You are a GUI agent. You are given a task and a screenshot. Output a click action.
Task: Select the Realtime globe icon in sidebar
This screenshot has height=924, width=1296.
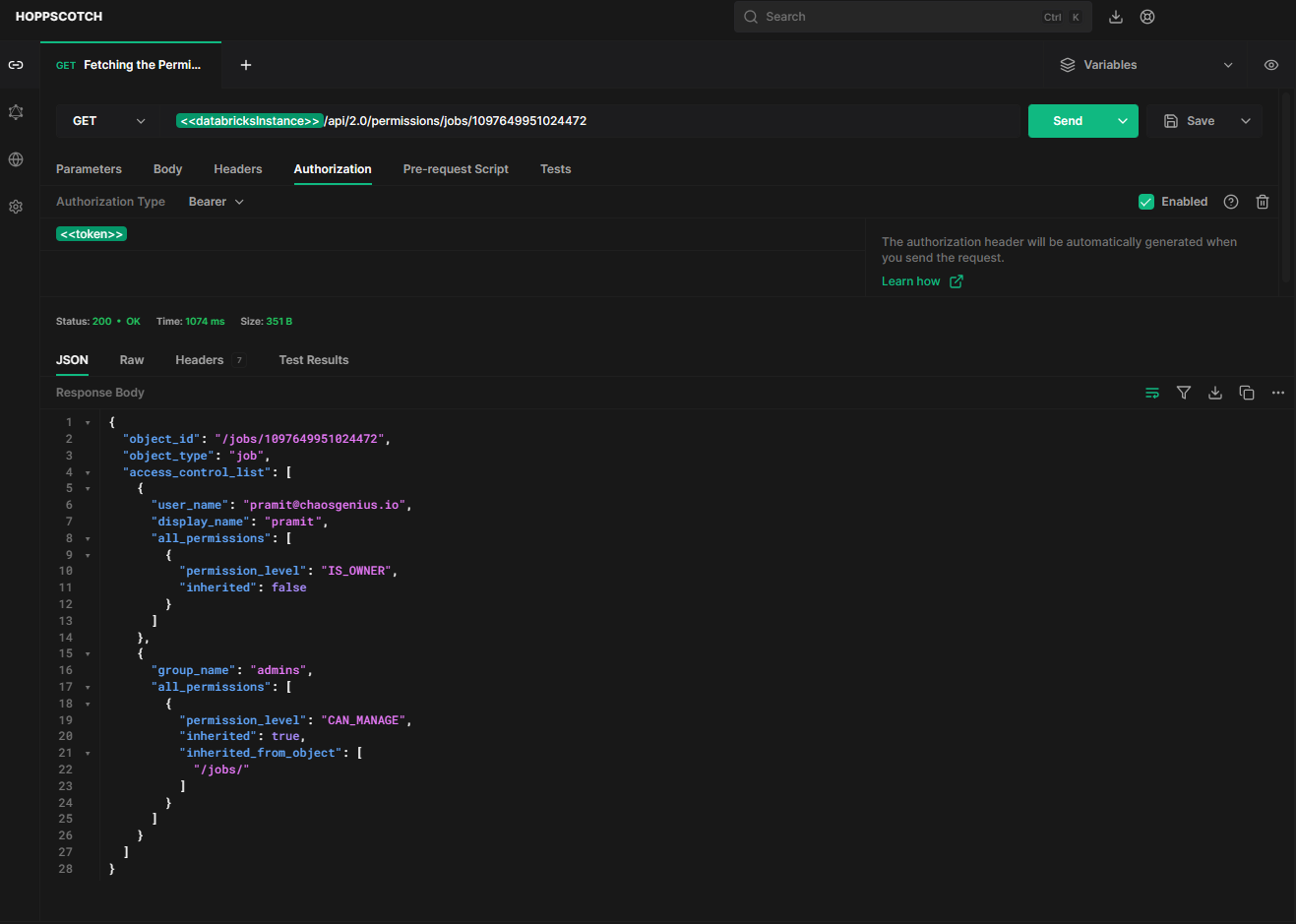[x=16, y=158]
